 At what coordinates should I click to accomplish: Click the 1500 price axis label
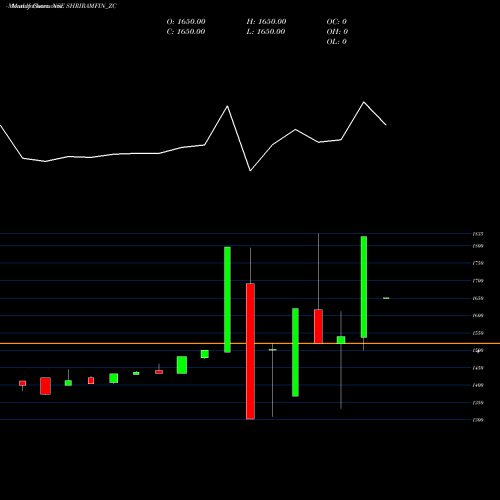point(478,350)
